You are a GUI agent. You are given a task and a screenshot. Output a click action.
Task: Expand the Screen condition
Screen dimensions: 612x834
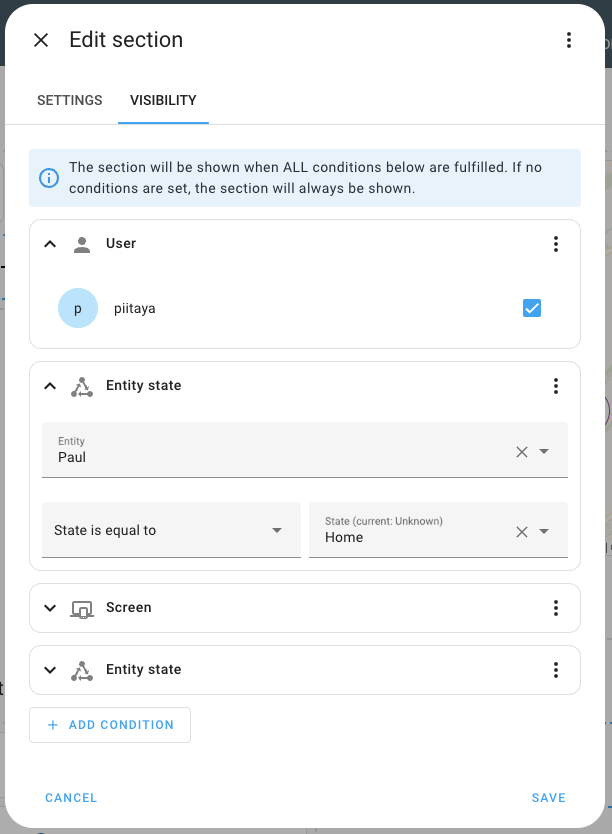[50, 607]
